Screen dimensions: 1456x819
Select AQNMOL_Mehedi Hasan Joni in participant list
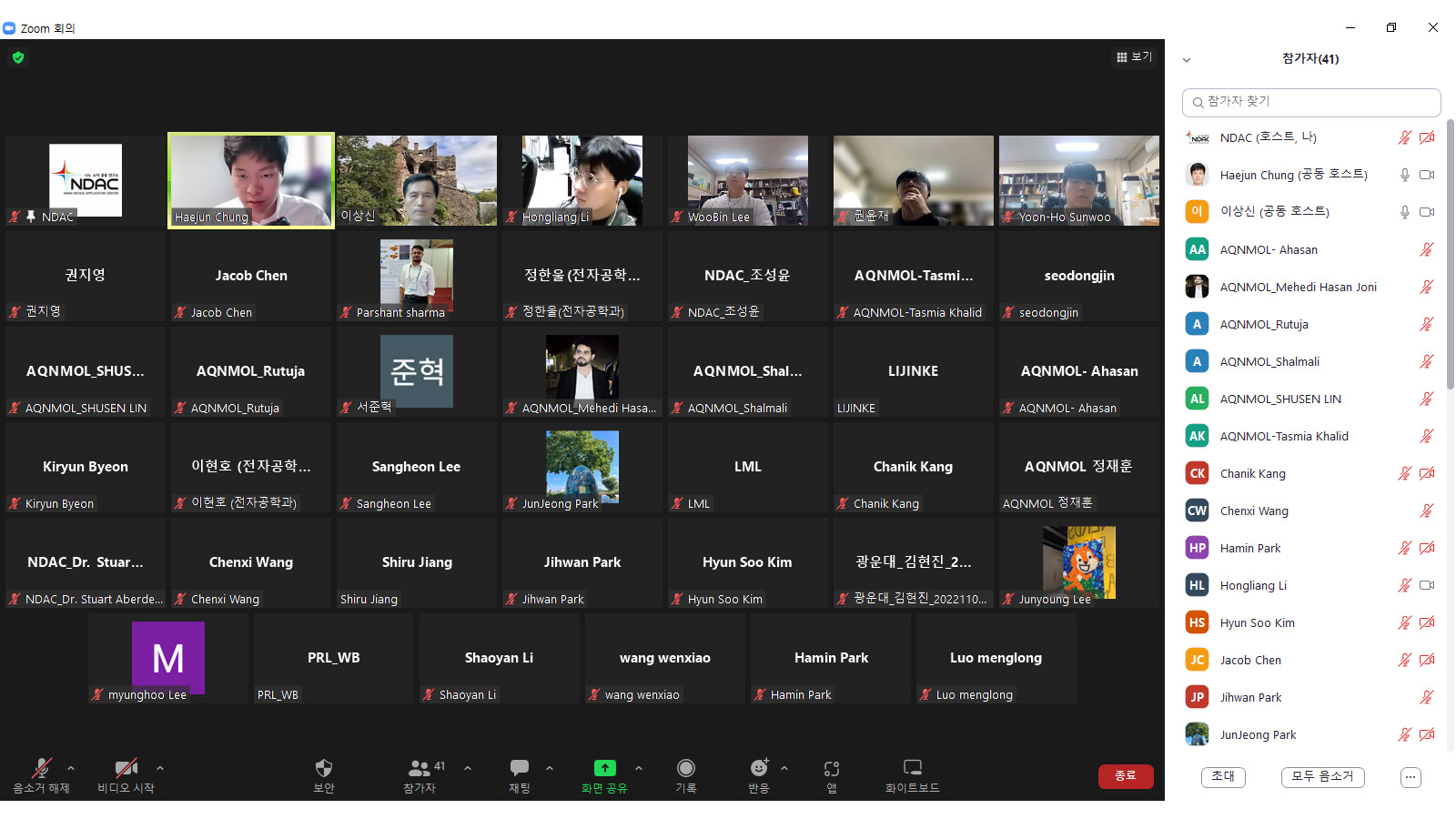point(1311,287)
